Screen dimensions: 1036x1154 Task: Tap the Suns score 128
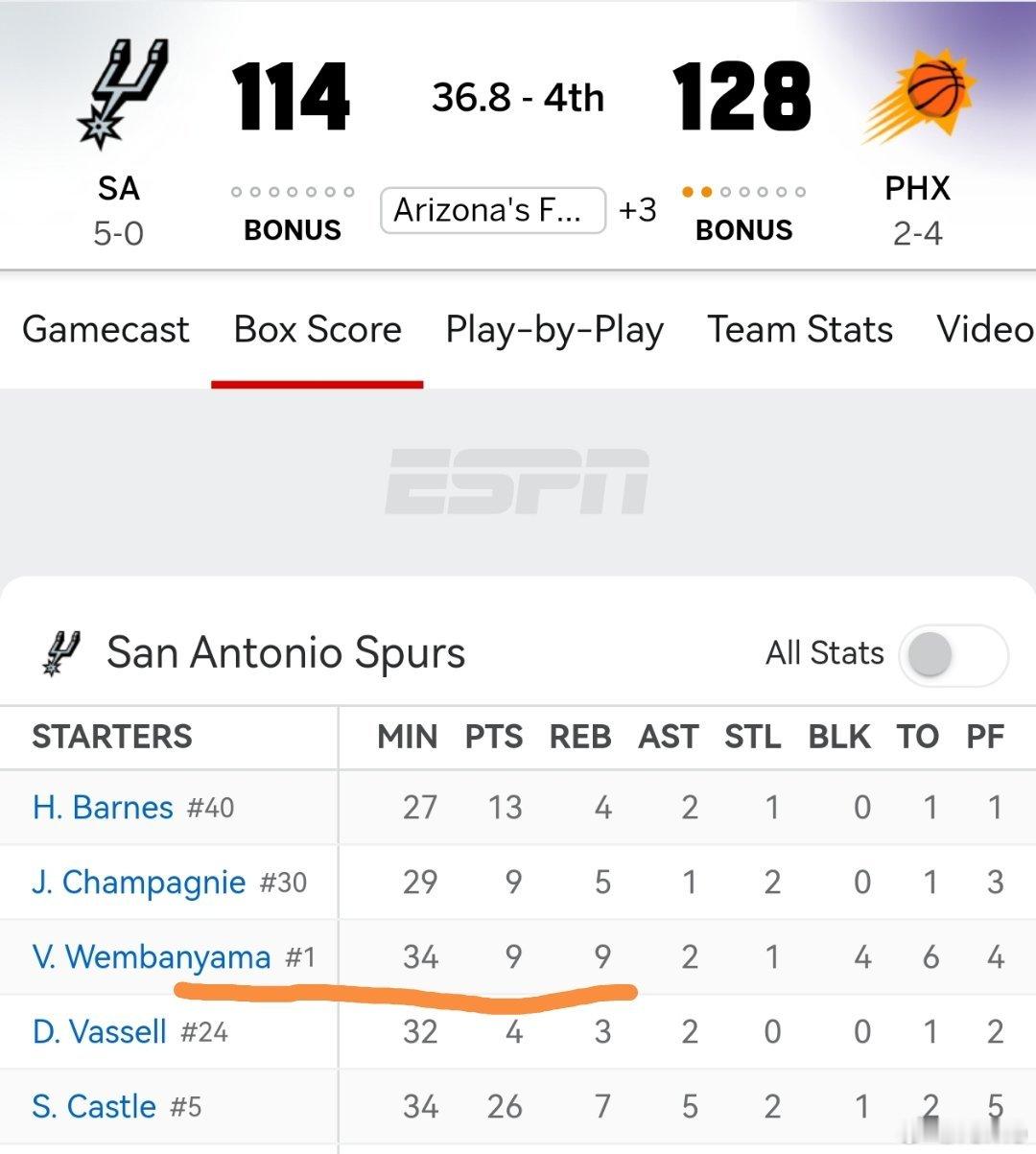[x=742, y=97]
